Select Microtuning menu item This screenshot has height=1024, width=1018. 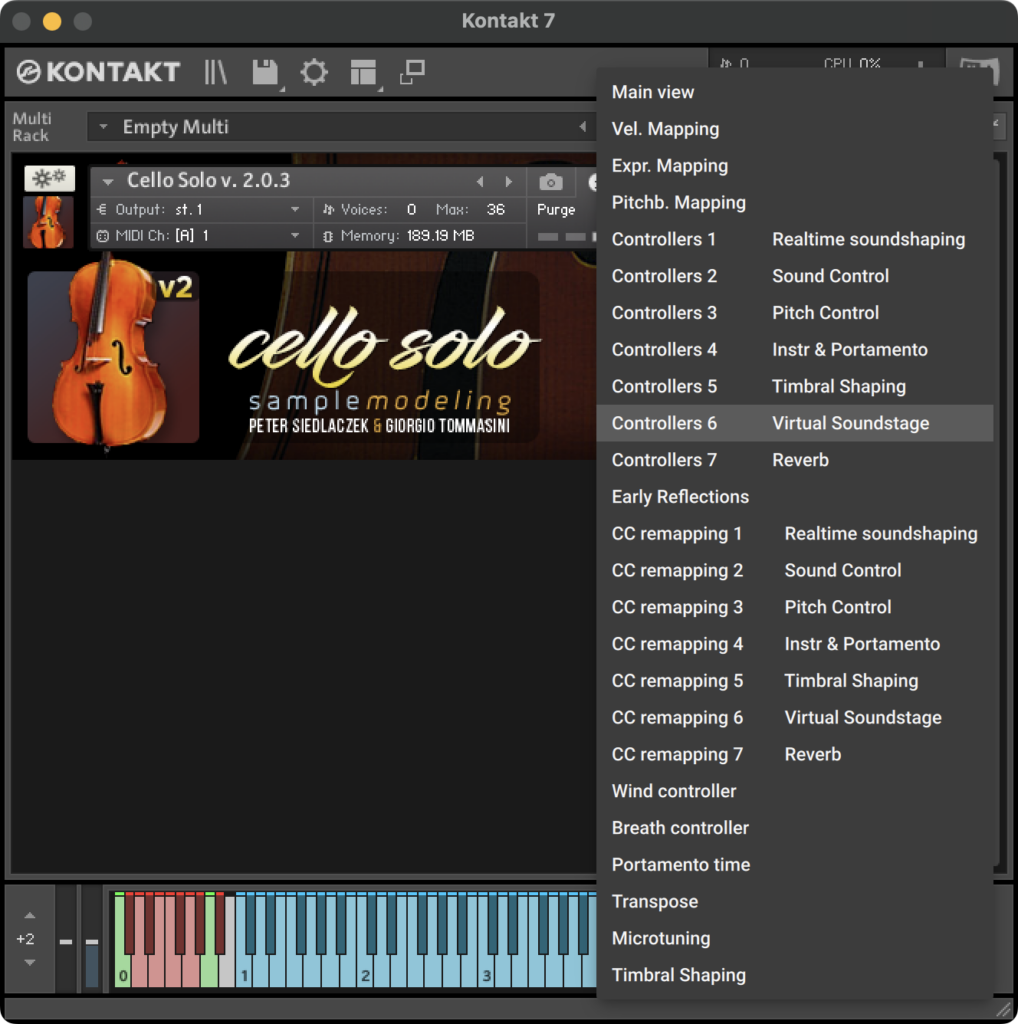[795, 938]
